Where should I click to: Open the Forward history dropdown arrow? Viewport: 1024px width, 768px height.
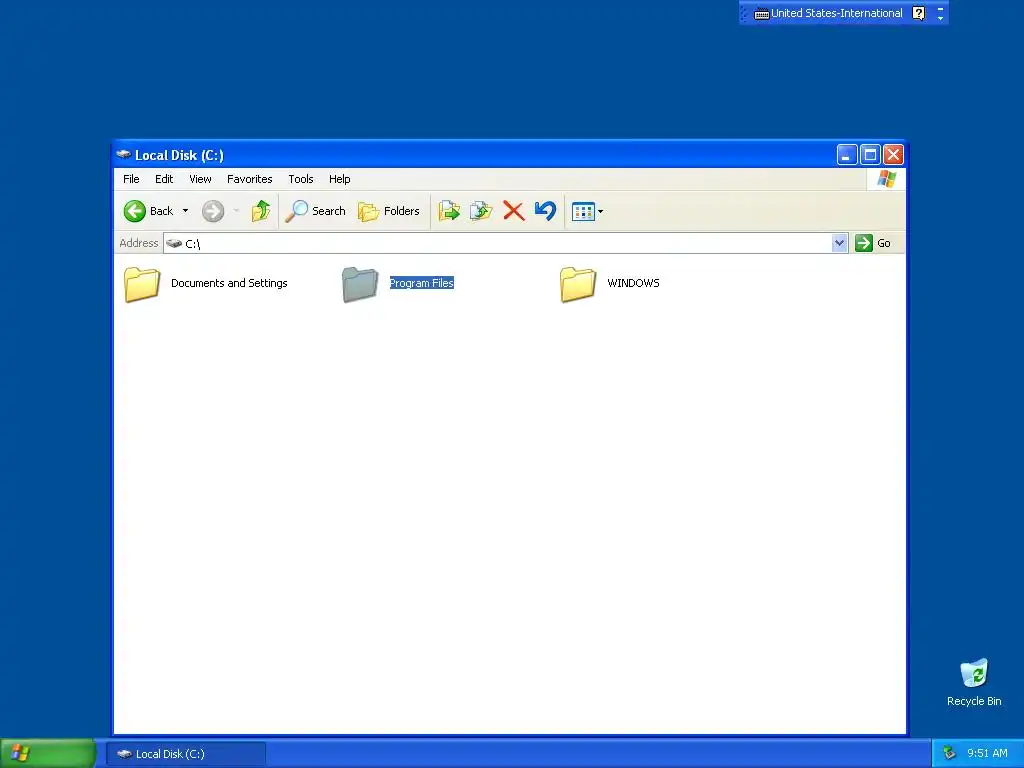point(236,211)
